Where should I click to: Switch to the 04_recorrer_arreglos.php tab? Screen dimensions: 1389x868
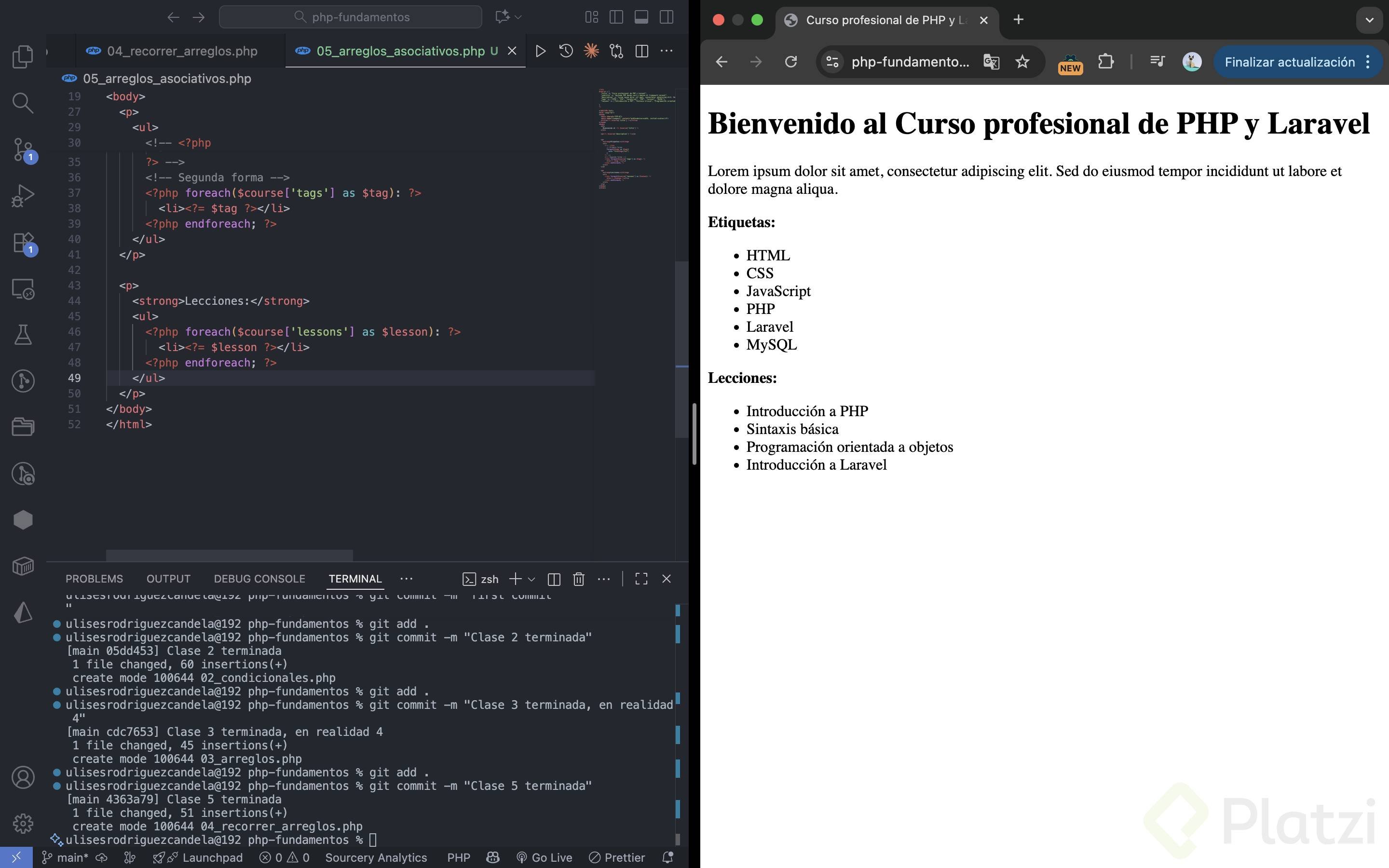click(x=181, y=51)
